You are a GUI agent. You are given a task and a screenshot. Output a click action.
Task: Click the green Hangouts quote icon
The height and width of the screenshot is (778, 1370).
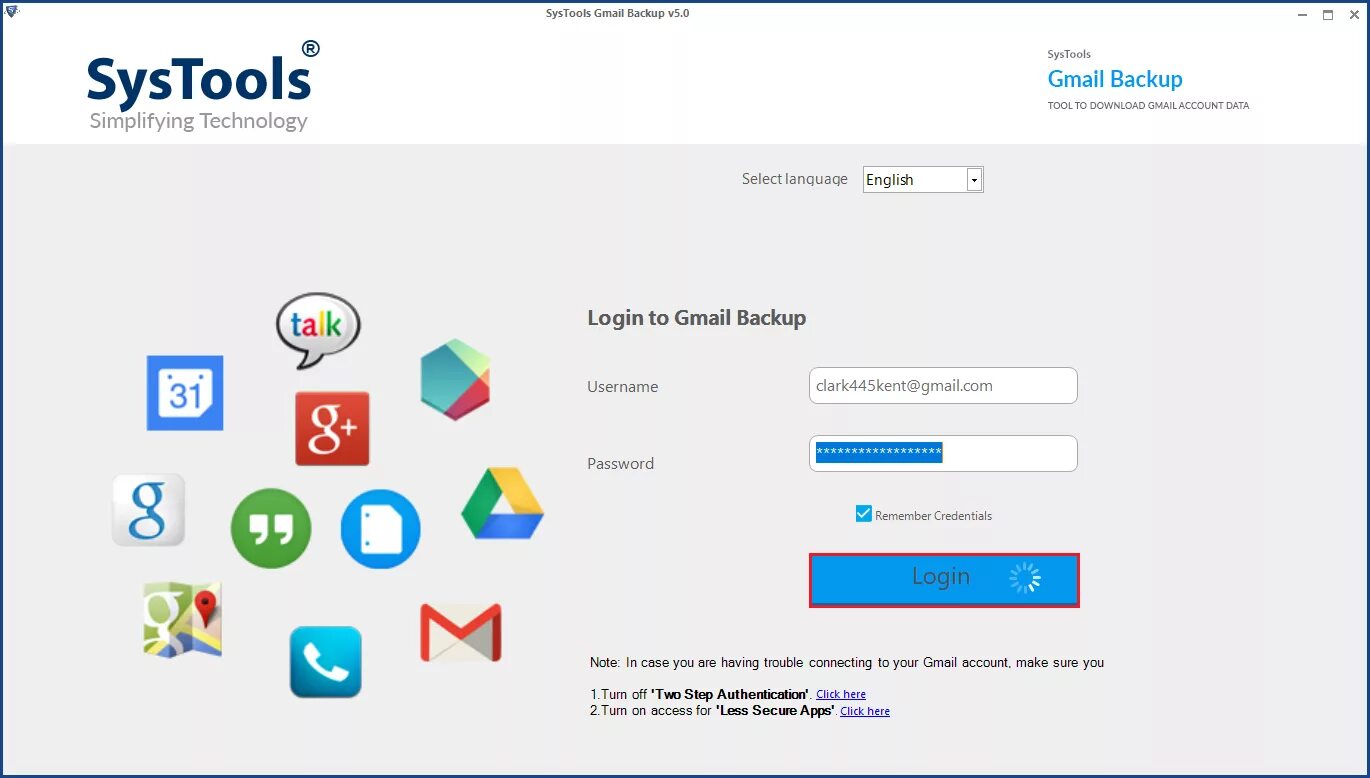pos(271,528)
